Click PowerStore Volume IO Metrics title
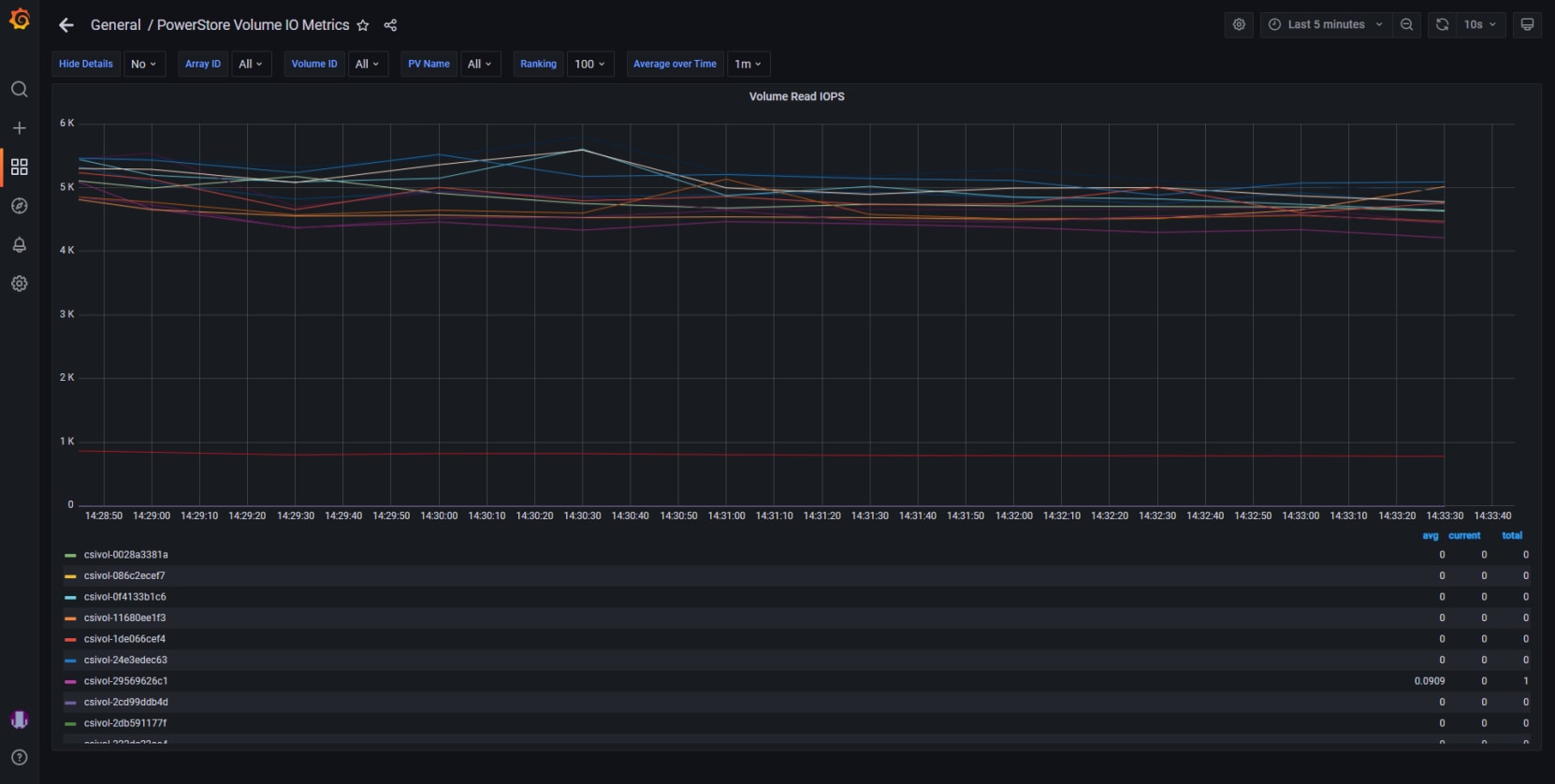Screen dimensions: 1555x784 pyautogui.click(x=253, y=25)
